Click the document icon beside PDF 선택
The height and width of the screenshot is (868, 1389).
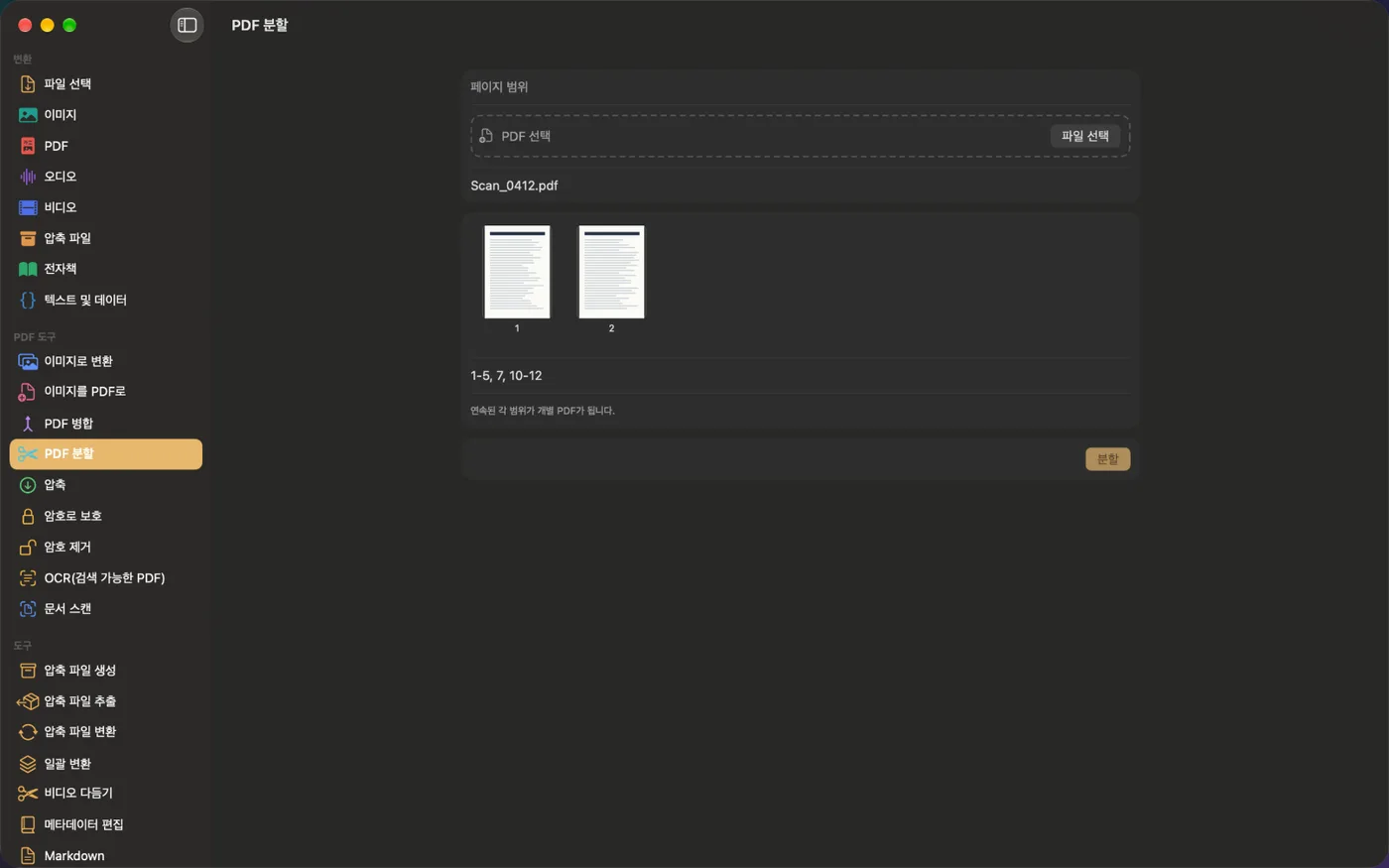[x=486, y=136]
